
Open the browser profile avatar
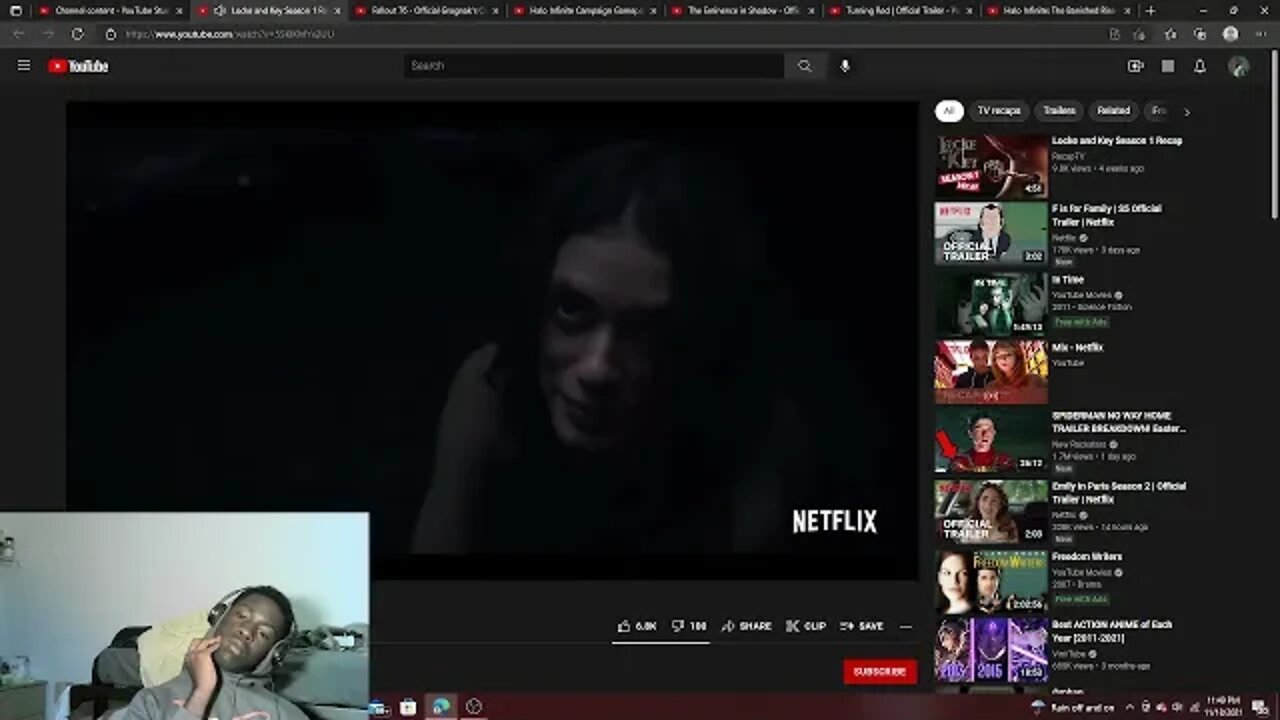tap(1230, 34)
